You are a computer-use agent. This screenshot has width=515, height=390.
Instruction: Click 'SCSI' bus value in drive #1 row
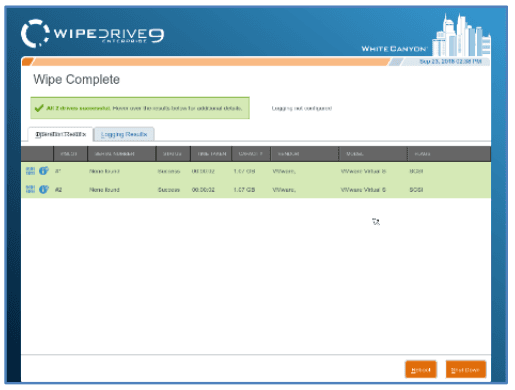(x=416, y=171)
